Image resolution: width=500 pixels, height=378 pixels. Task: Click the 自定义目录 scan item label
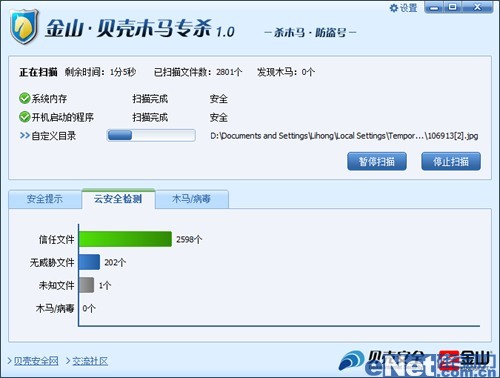54,136
